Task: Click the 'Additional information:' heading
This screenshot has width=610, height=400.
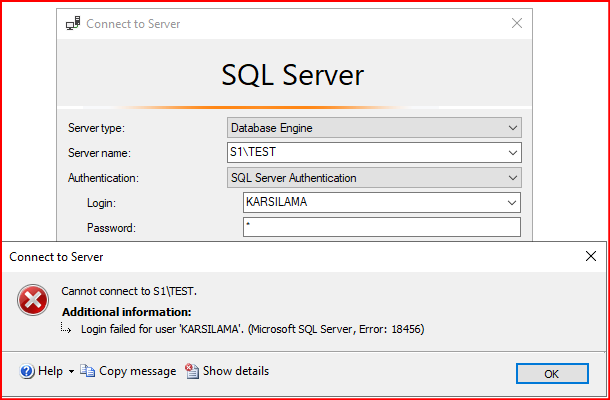Action: (127, 312)
